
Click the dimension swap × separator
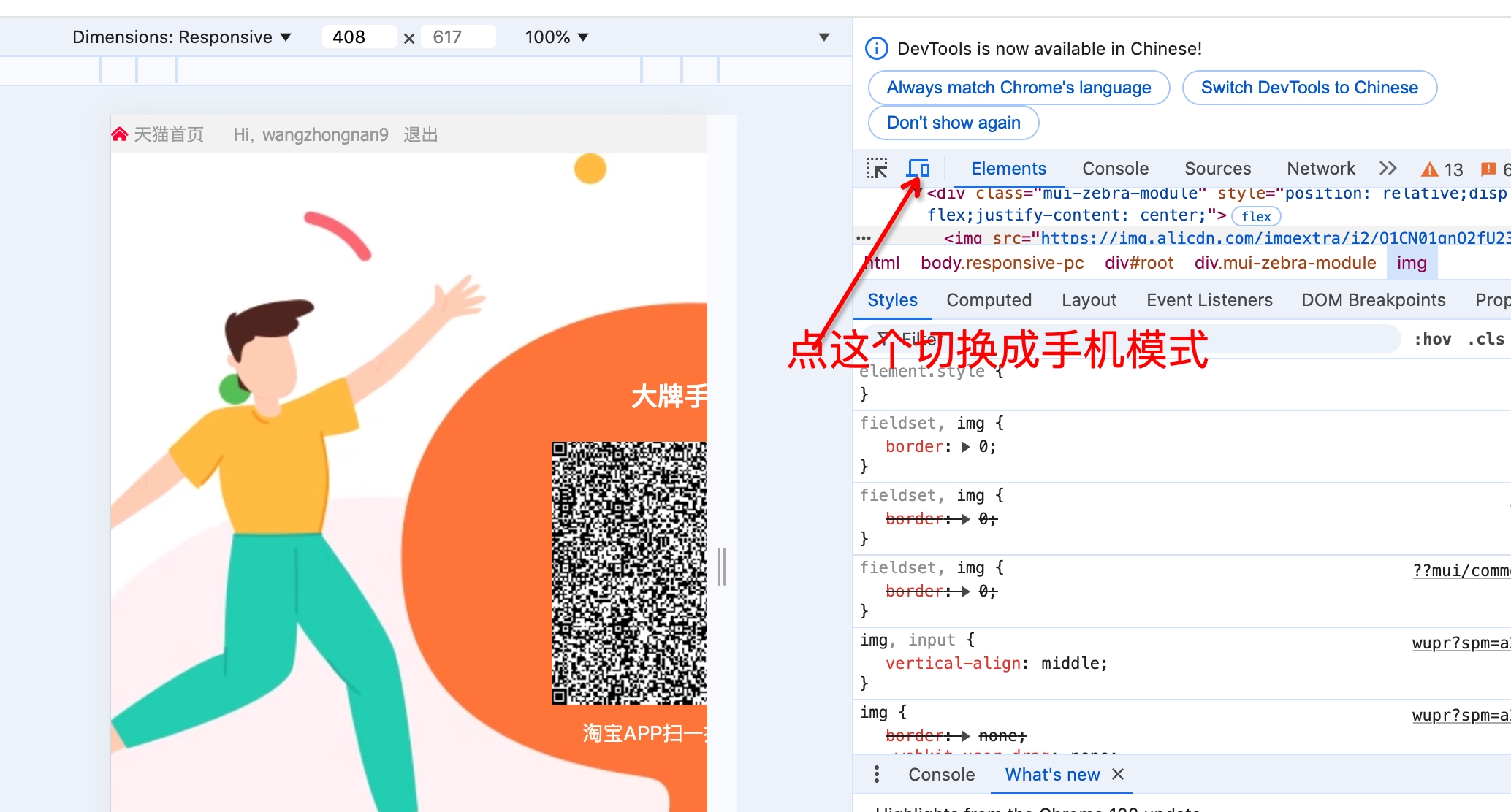click(409, 39)
